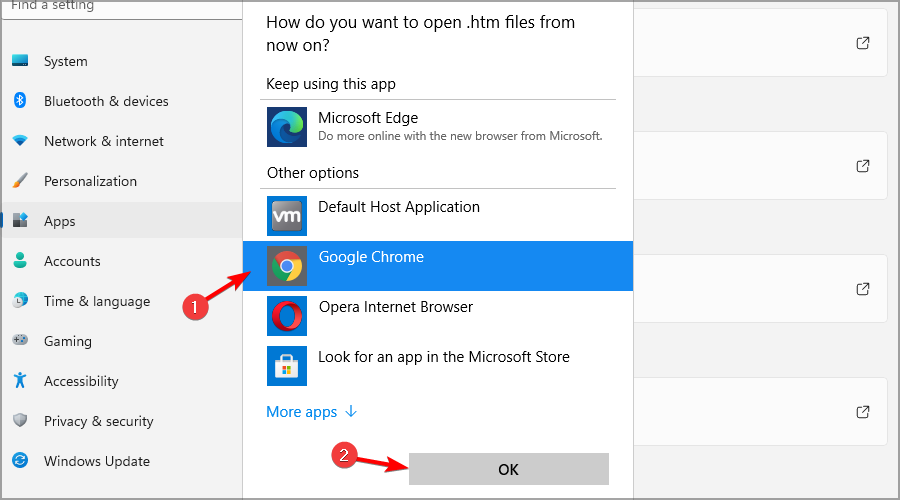Click the Bluetooth icon in sidebar

point(20,100)
